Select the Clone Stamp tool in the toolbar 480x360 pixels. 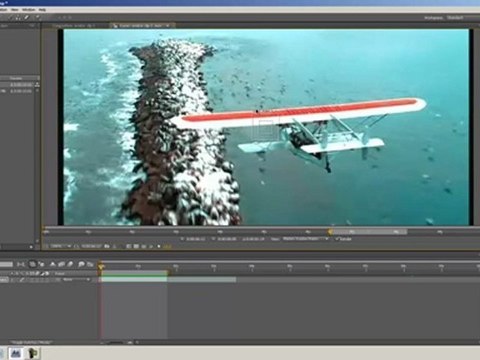[17, 18]
